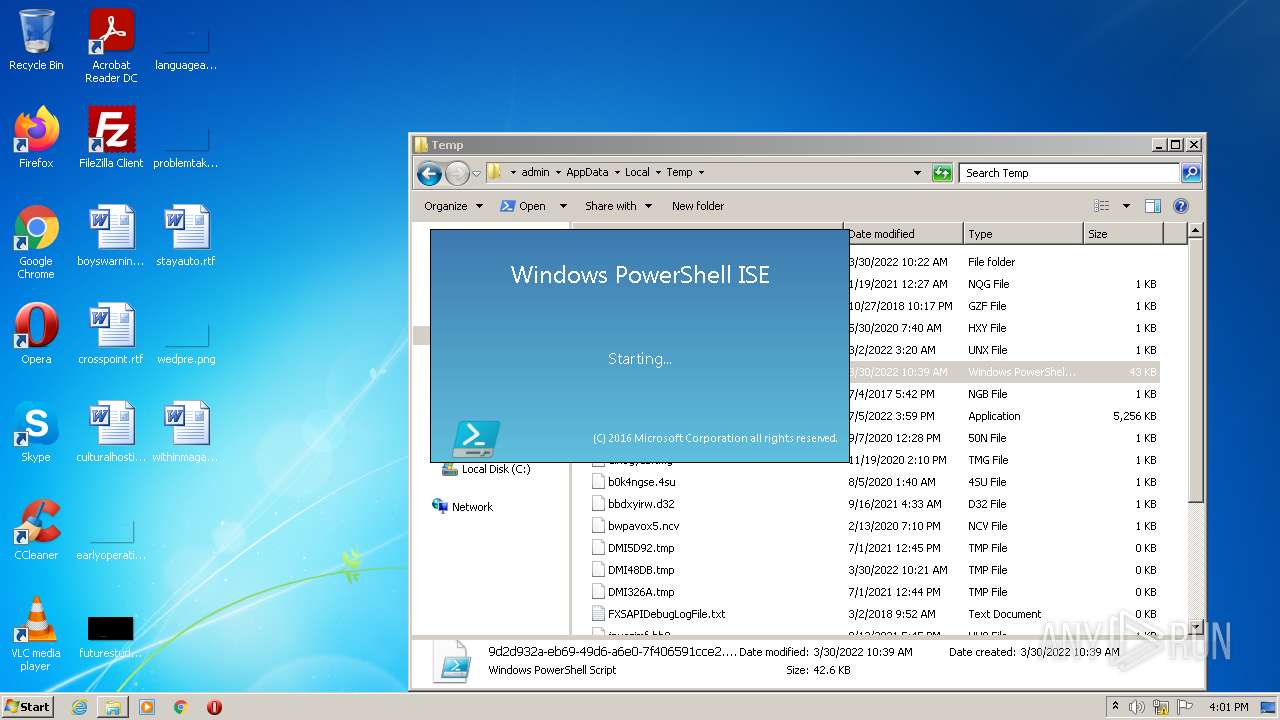Image resolution: width=1280 pixels, height=720 pixels.
Task: Click the network status tray icon
Action: (1161, 707)
